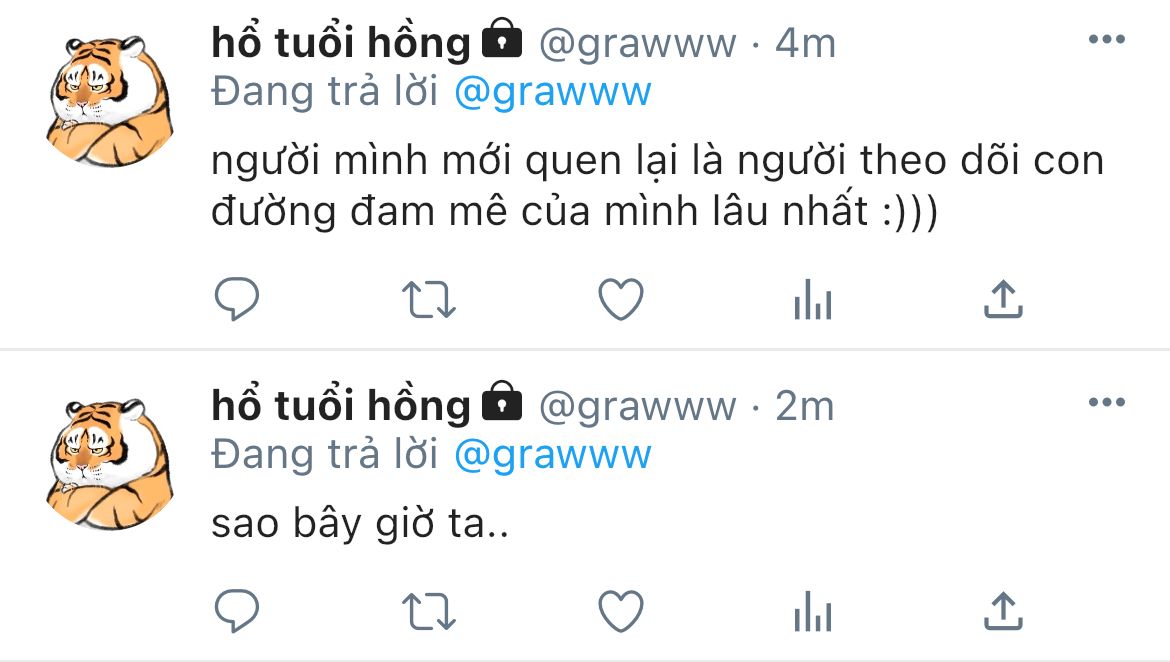Reply to the tweet 'sao bây giờ ta..'

click(237, 611)
